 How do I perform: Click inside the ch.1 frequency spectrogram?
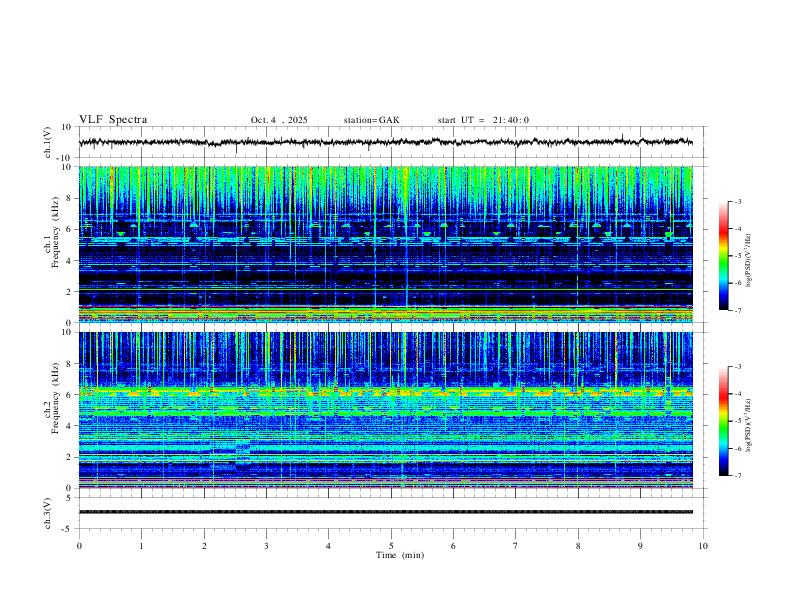385,244
